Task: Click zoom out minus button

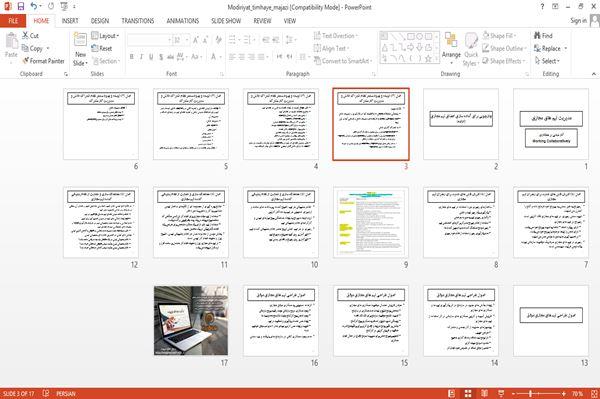Action: 514,394
